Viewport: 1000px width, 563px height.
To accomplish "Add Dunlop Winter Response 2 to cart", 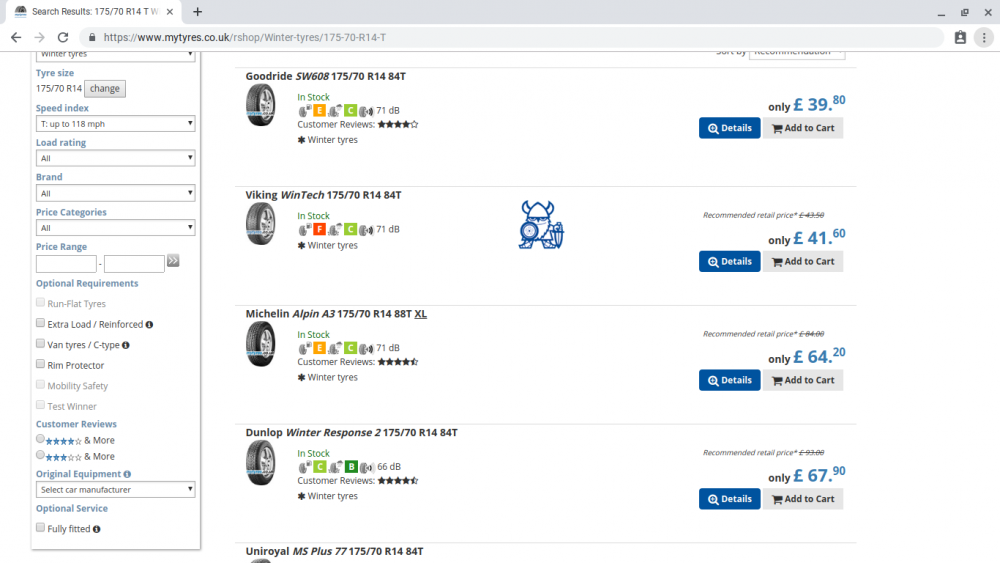I will (x=803, y=499).
